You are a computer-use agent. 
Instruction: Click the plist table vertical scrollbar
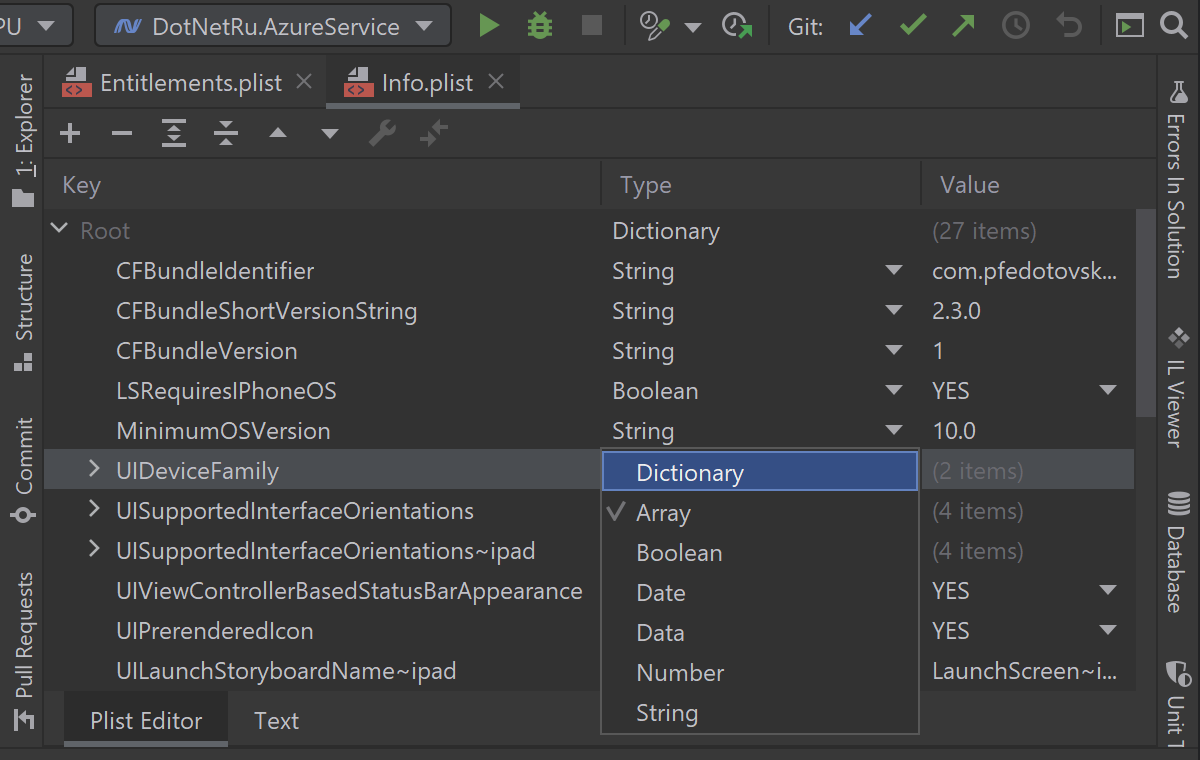point(1144,313)
